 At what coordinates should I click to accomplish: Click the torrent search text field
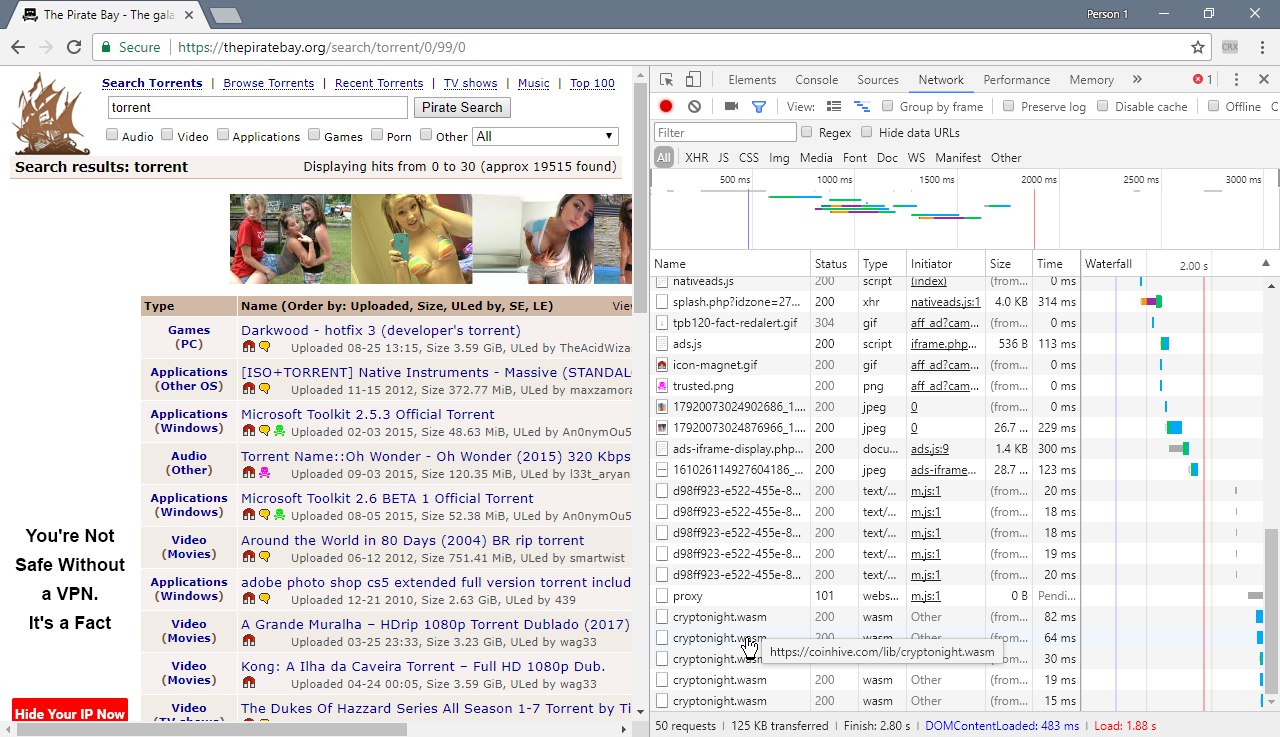[x=258, y=107]
